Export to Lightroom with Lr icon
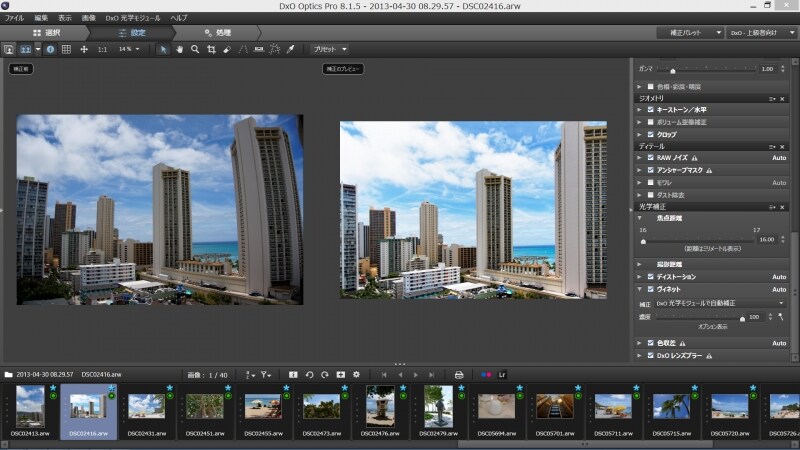Screen dimensions: 800x450 coord(502,375)
